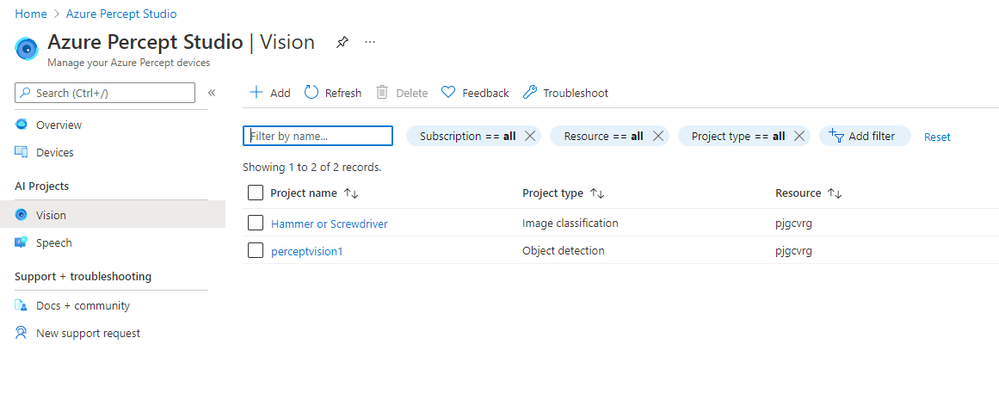
Task: Open Feedback with the heart icon
Action: click(475, 93)
